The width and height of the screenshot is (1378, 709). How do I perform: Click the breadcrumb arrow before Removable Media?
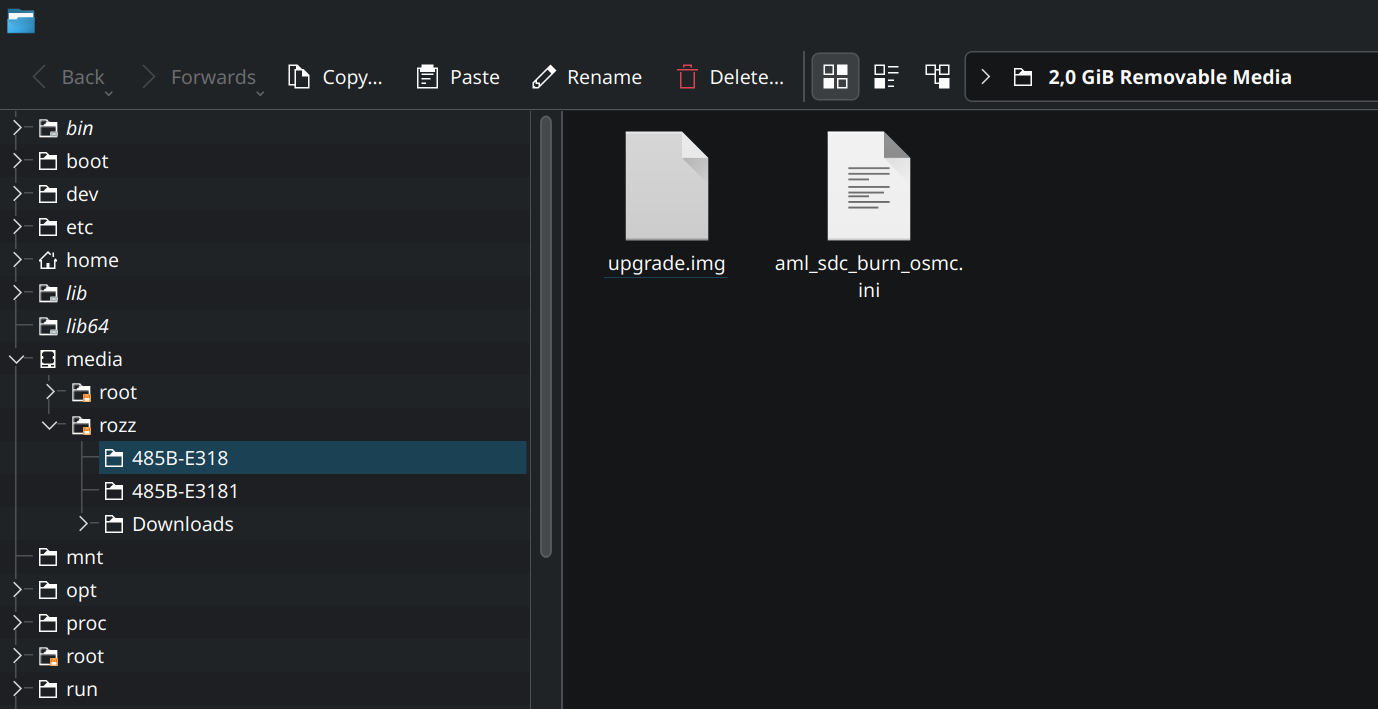coord(985,77)
